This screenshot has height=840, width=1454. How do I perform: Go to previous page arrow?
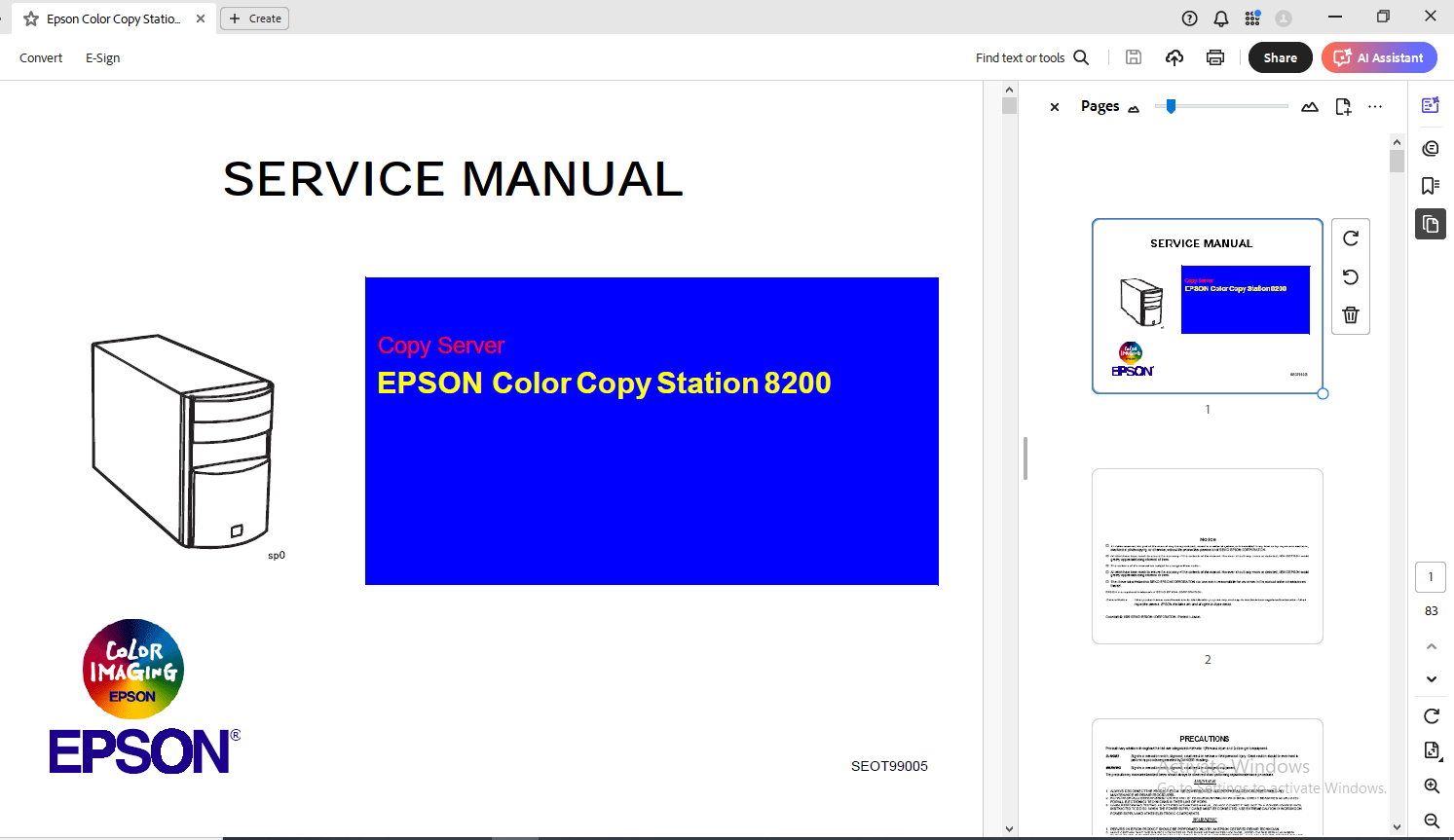[1432, 646]
